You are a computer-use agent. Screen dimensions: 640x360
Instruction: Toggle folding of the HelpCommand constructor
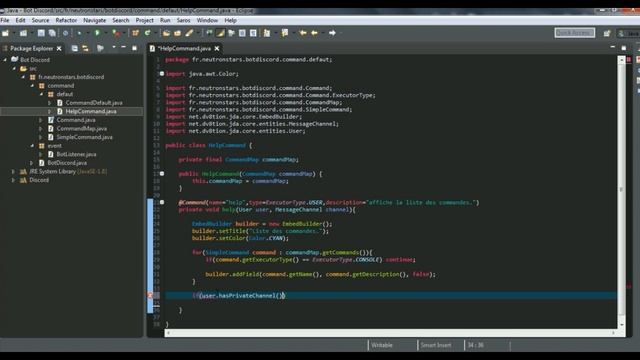pos(162,174)
